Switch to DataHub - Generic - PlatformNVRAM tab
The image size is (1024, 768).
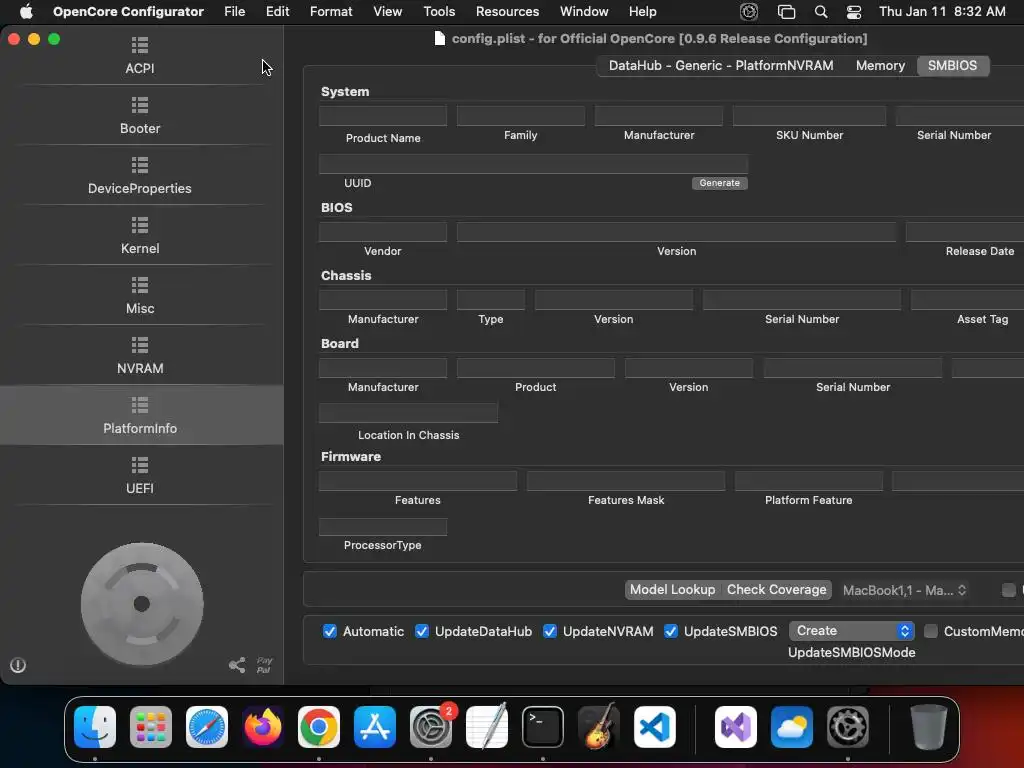click(721, 65)
